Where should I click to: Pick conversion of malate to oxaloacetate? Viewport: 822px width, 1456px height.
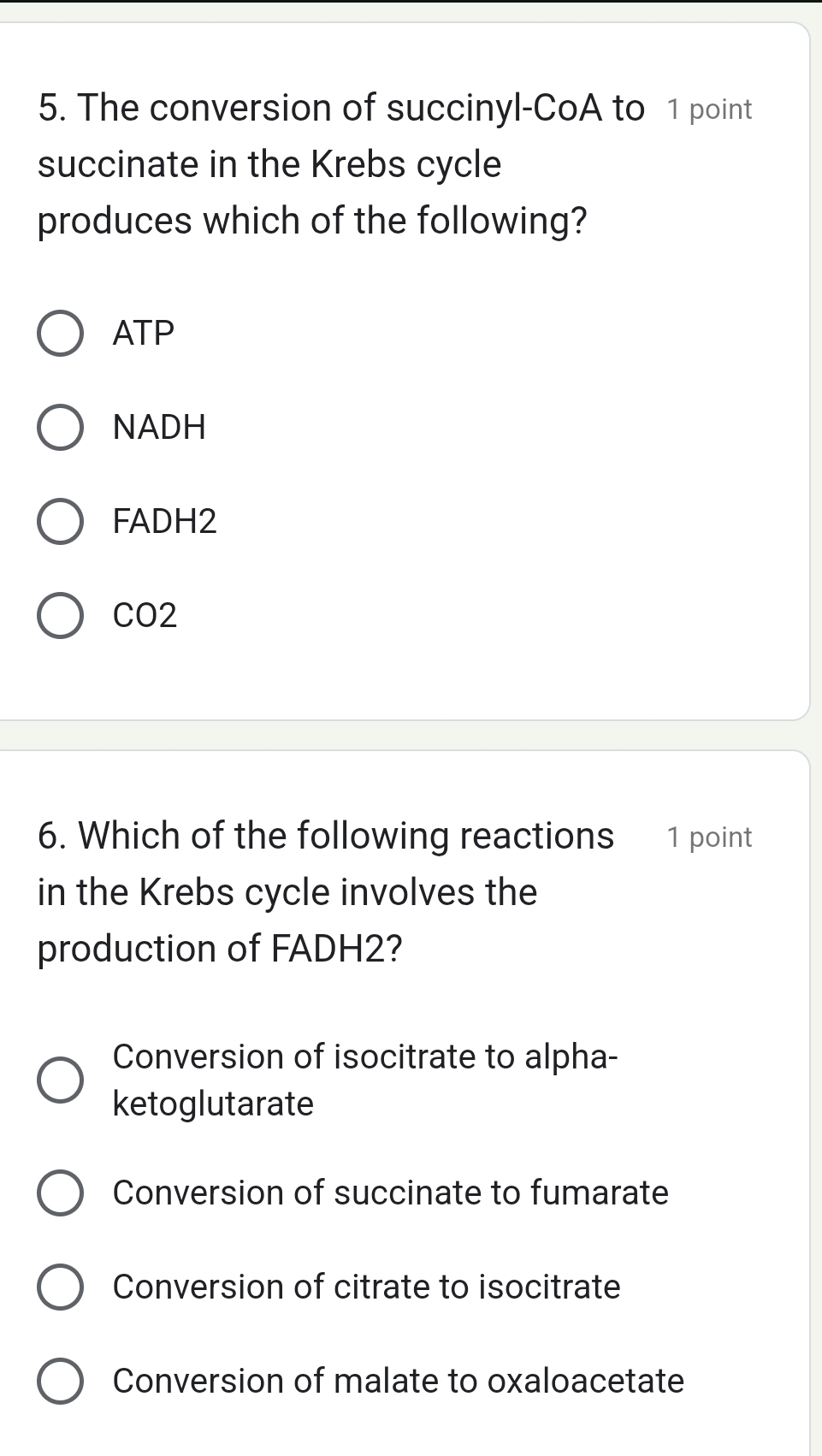click(60, 1382)
